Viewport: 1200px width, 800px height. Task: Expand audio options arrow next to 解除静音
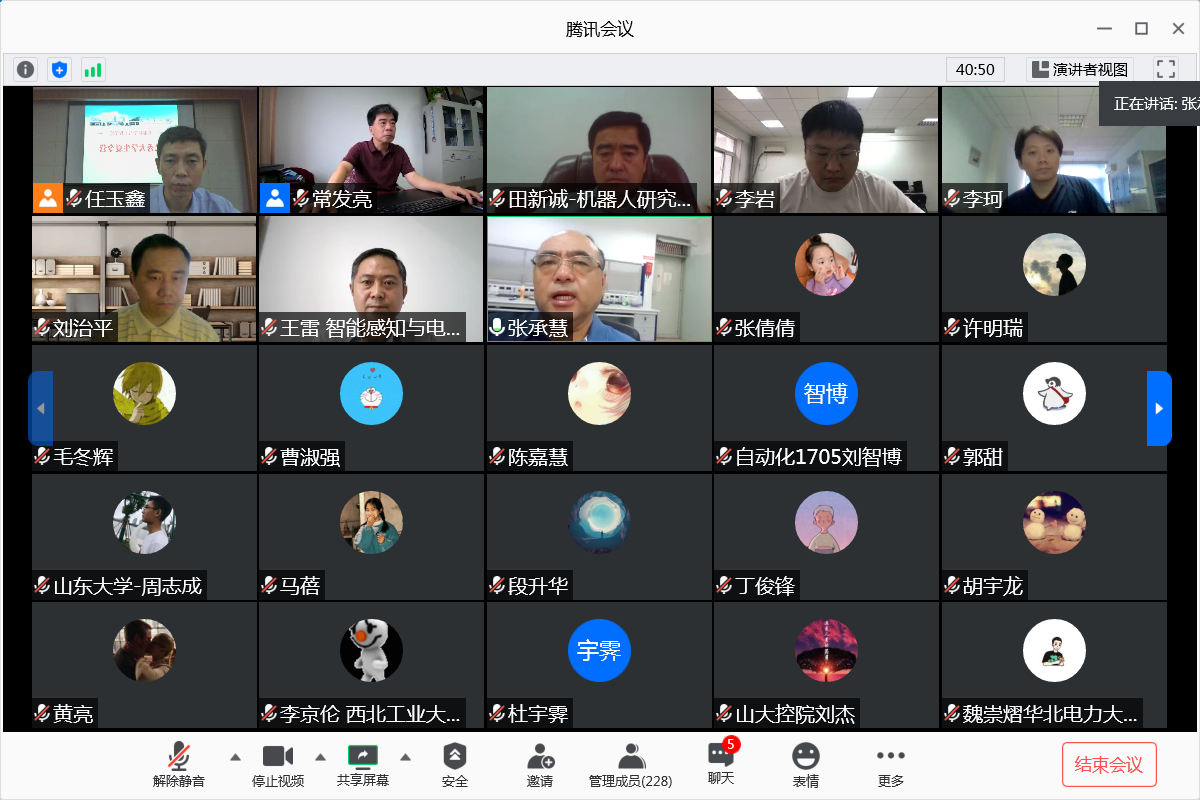pyautogui.click(x=235, y=757)
